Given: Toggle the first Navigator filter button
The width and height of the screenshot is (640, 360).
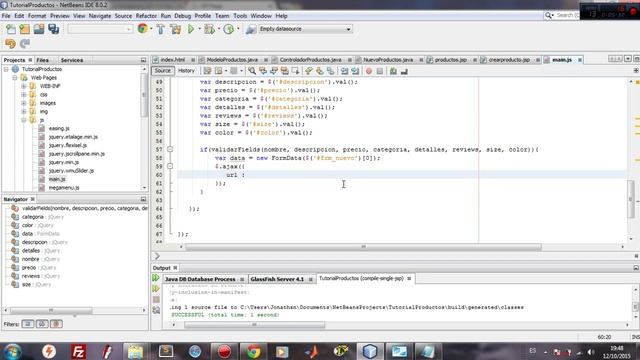Looking at the screenshot, I should 28,324.
